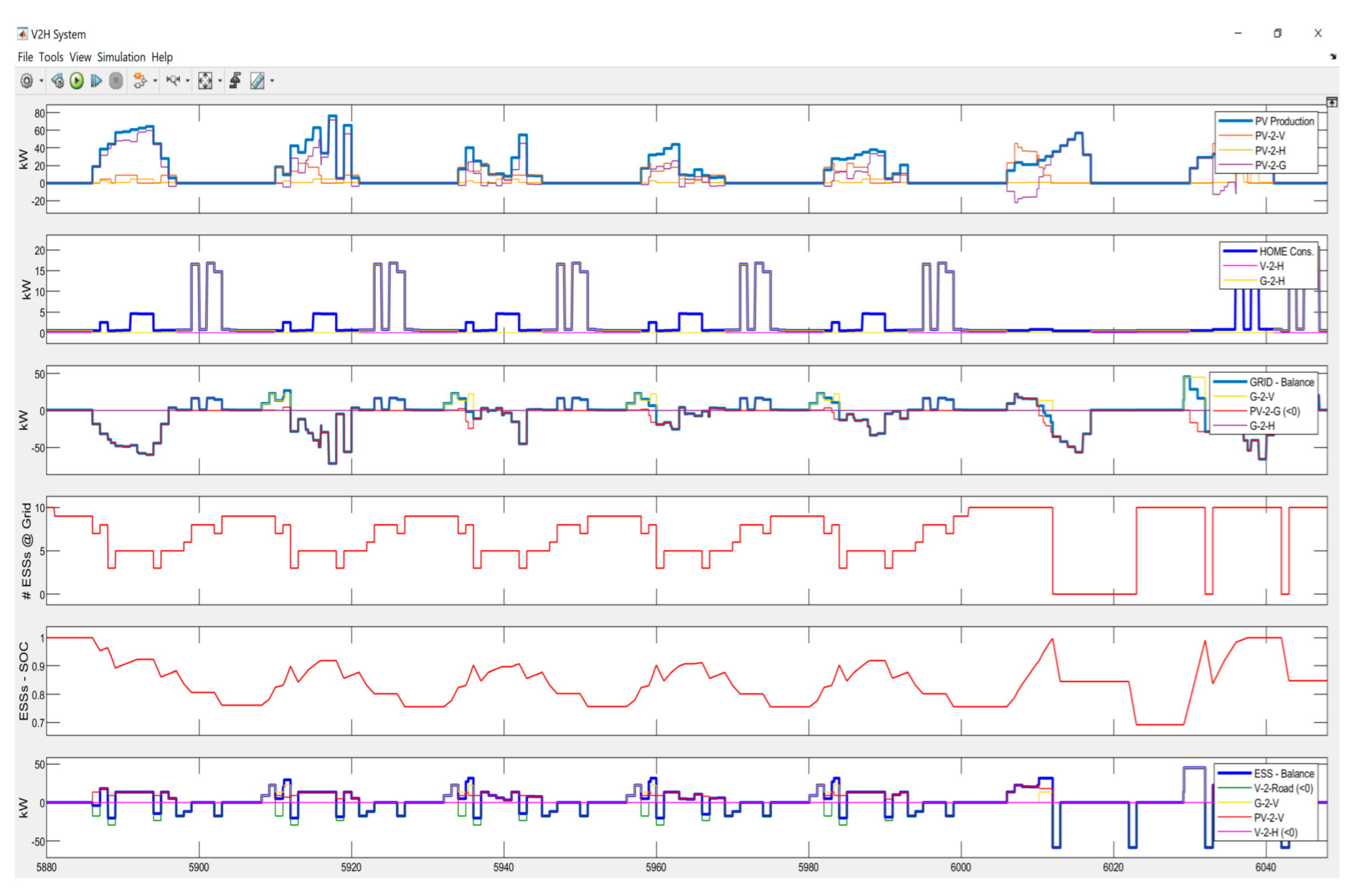Click the Step Forward icon
Image resolution: width=1357 pixels, height=896 pixels.
[96, 81]
